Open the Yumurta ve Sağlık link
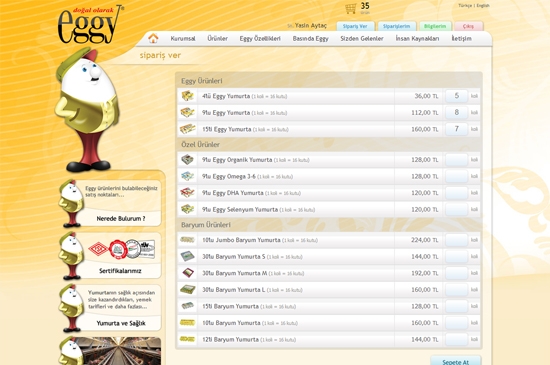This screenshot has width=550, height=365. click(121, 323)
